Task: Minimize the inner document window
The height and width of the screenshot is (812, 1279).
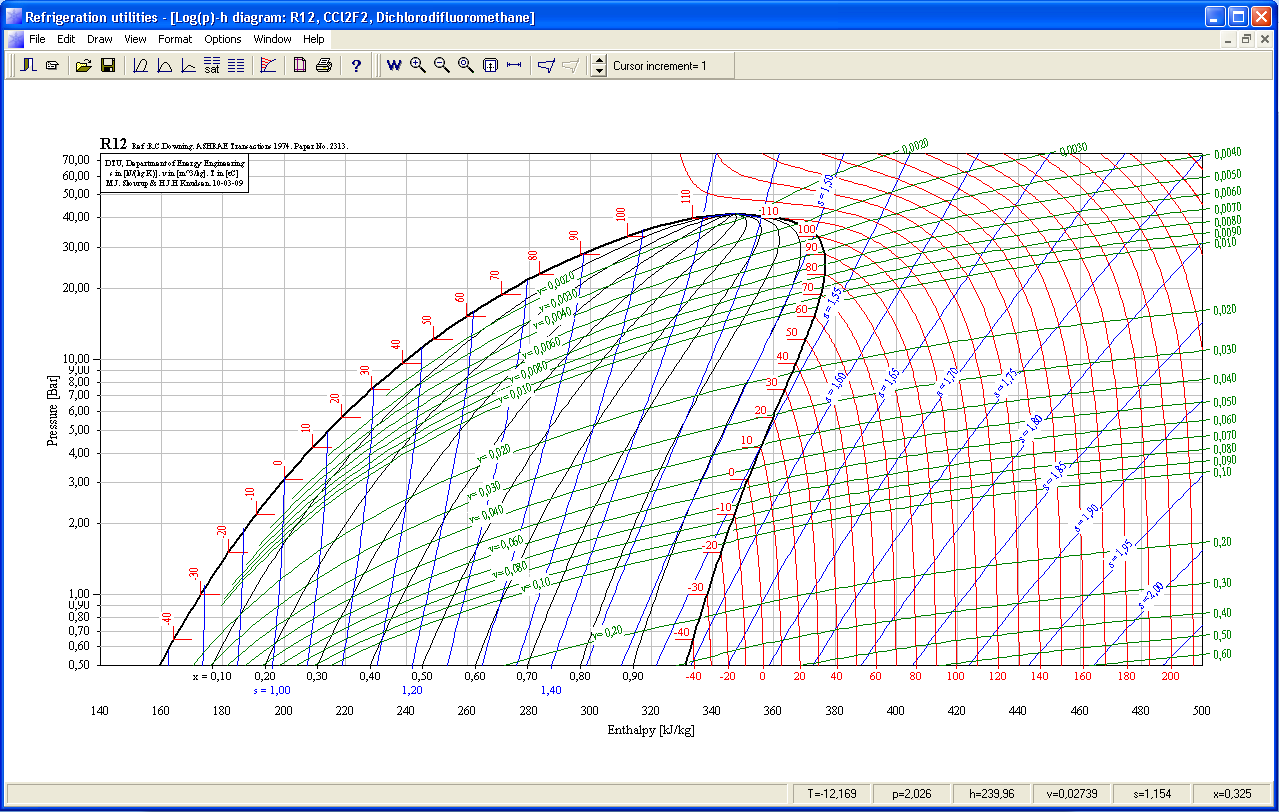Action: click(x=1229, y=39)
